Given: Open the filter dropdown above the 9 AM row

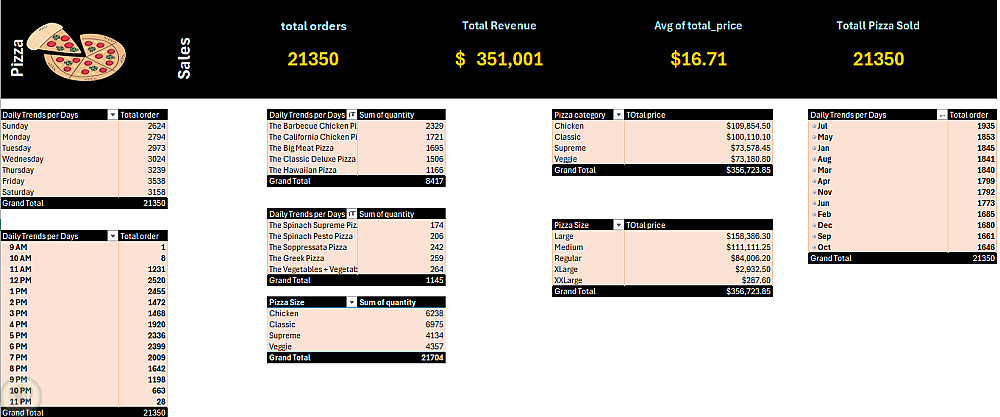Looking at the screenshot, I should [x=111, y=236].
